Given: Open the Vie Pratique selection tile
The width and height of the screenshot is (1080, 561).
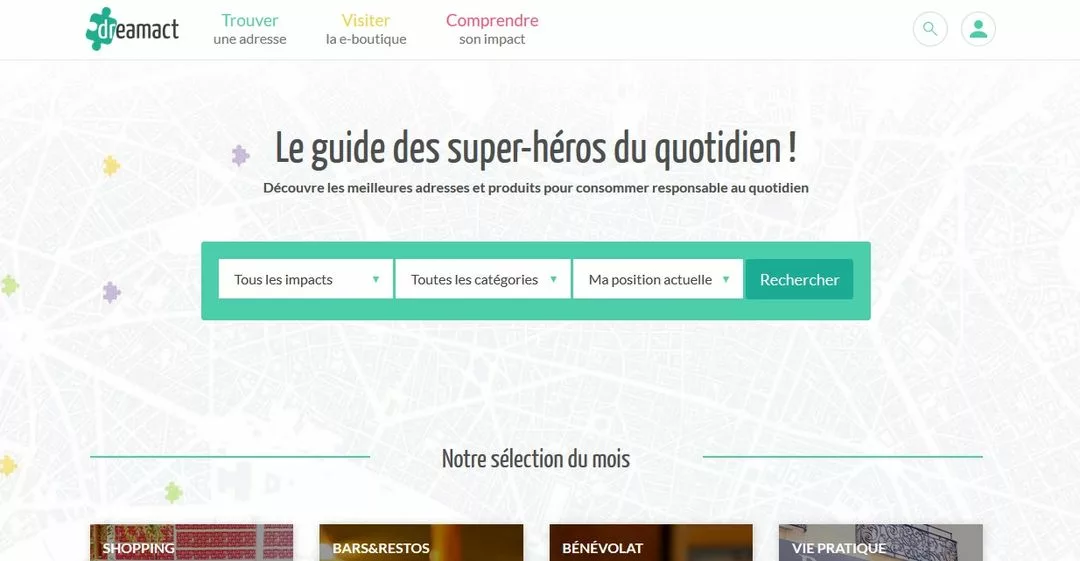Looking at the screenshot, I should [880, 543].
